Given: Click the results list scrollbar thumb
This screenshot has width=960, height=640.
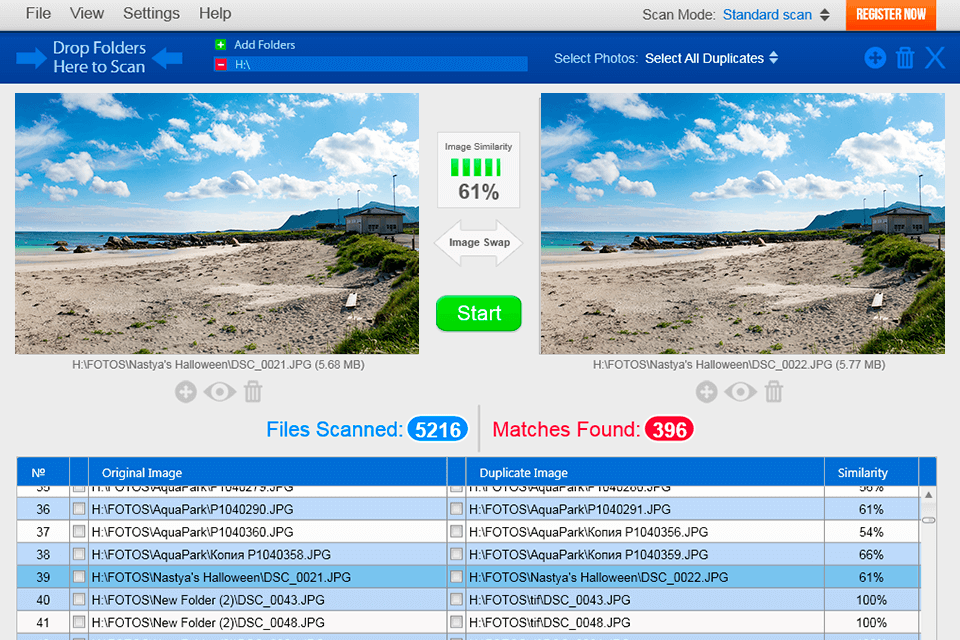Looking at the screenshot, I should click(x=928, y=520).
